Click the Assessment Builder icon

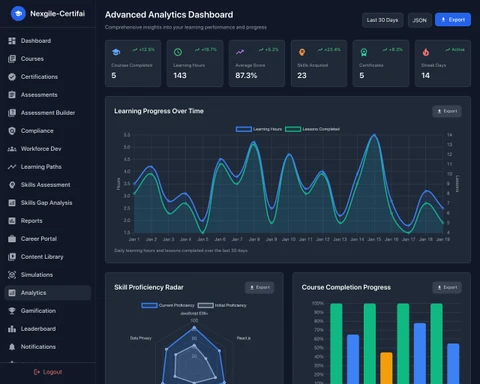(12, 113)
